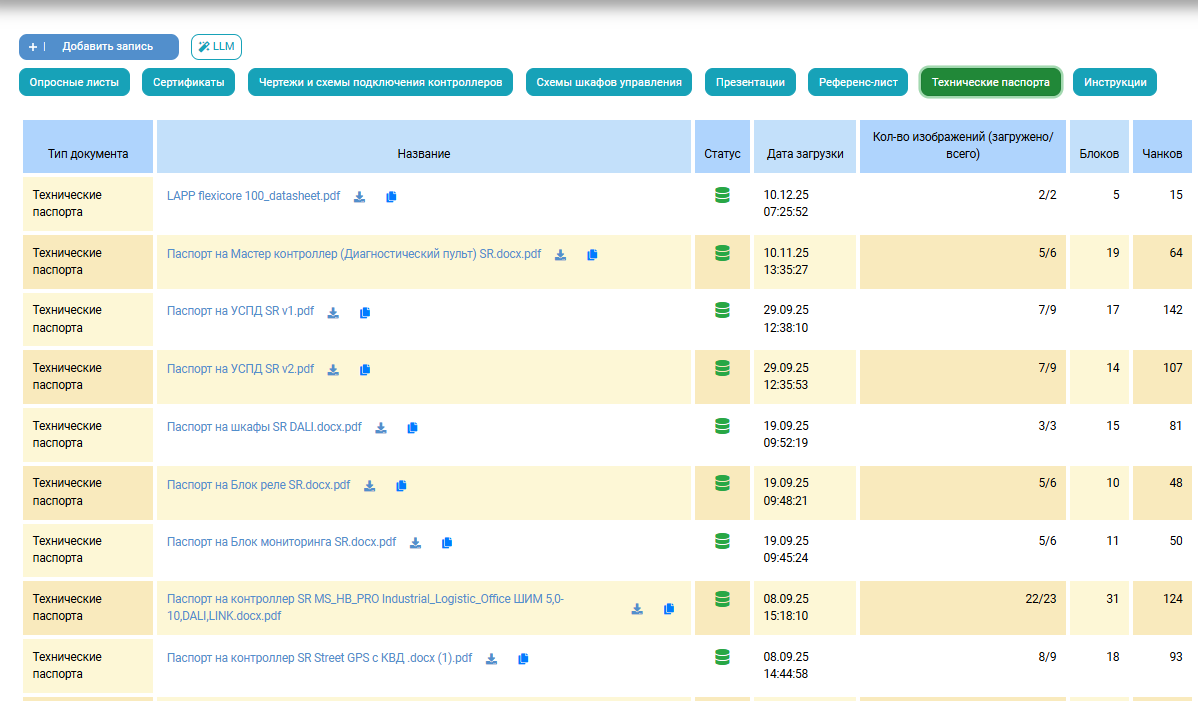Open Паспорт на шкафы SR DALI.docx.pdf link
Image resolution: width=1198 pixels, height=701 pixels.
(x=264, y=427)
